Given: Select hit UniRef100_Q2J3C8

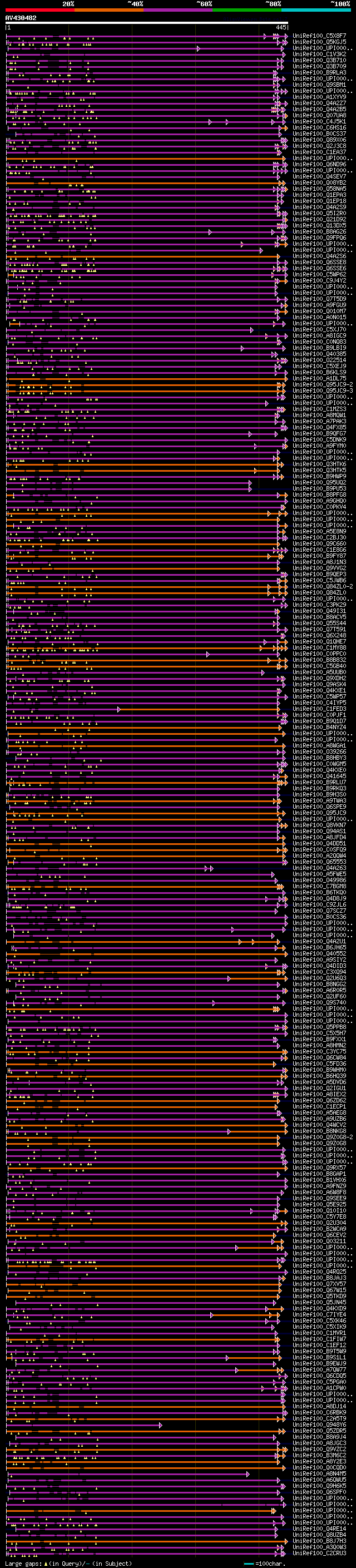Looking at the screenshot, I should coord(319,146).
